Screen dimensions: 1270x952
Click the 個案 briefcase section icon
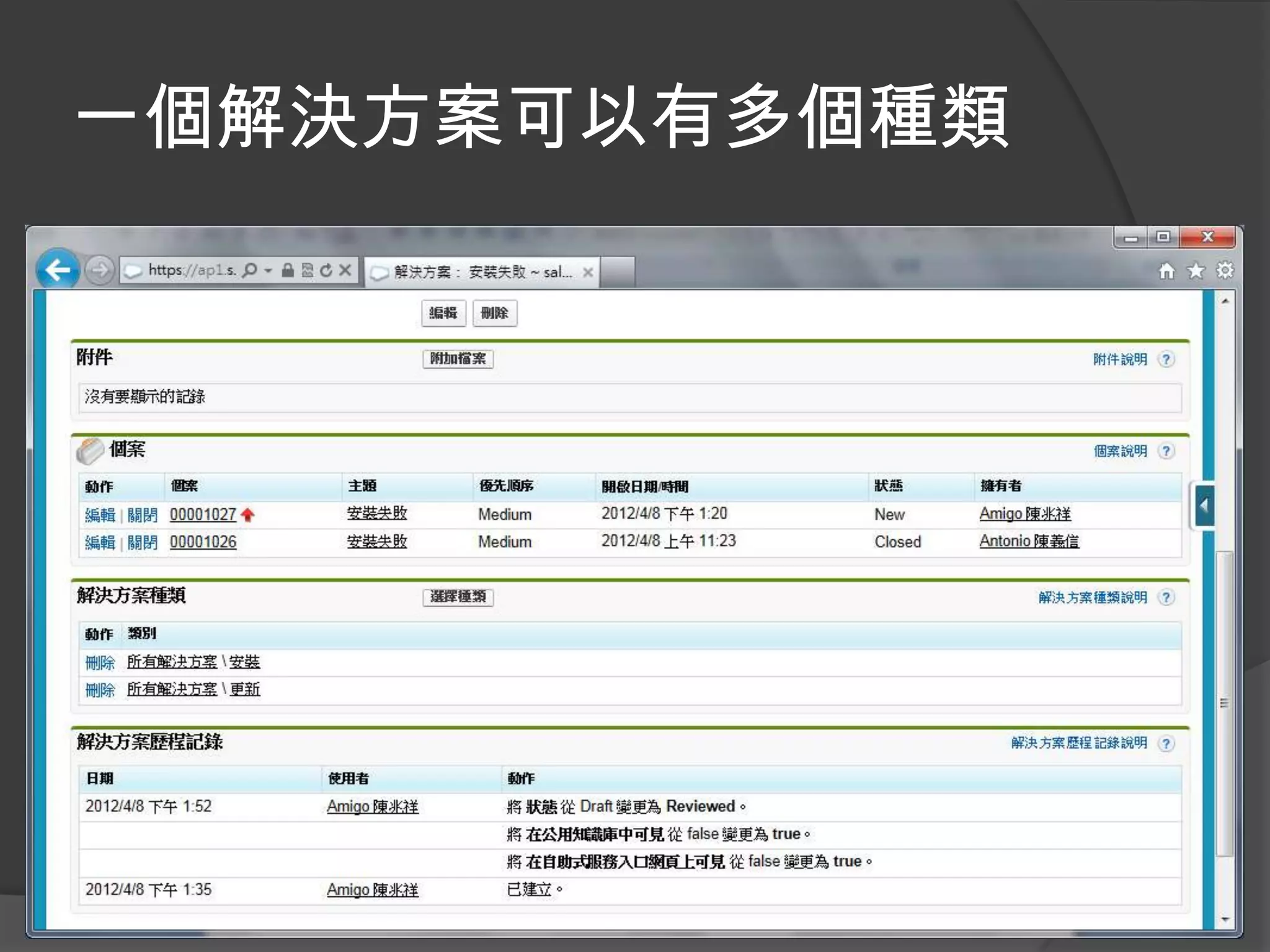91,451
